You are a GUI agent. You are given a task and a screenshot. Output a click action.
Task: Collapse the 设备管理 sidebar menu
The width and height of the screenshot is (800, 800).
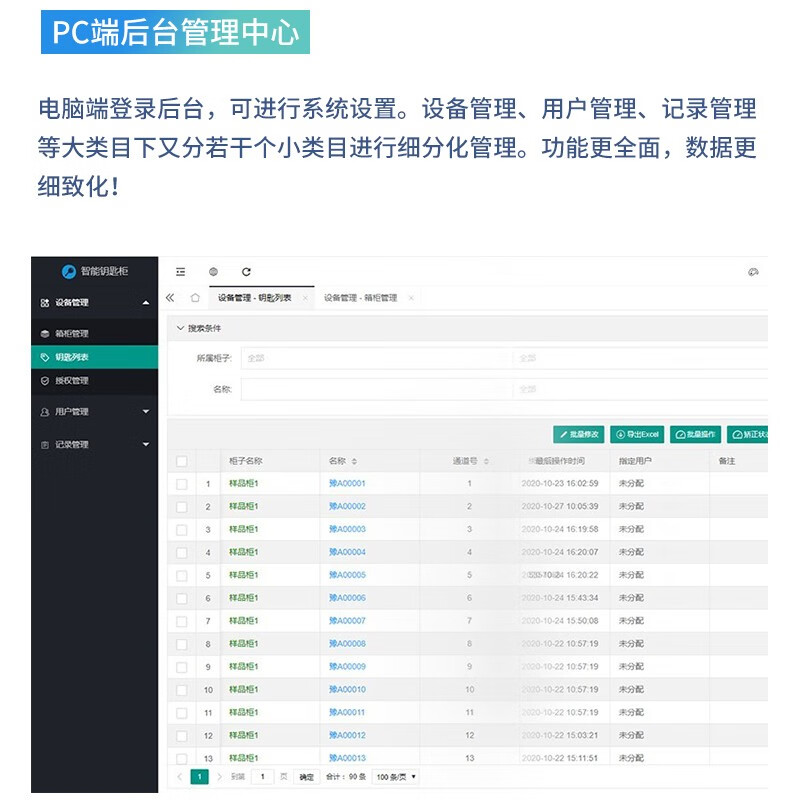(x=146, y=302)
